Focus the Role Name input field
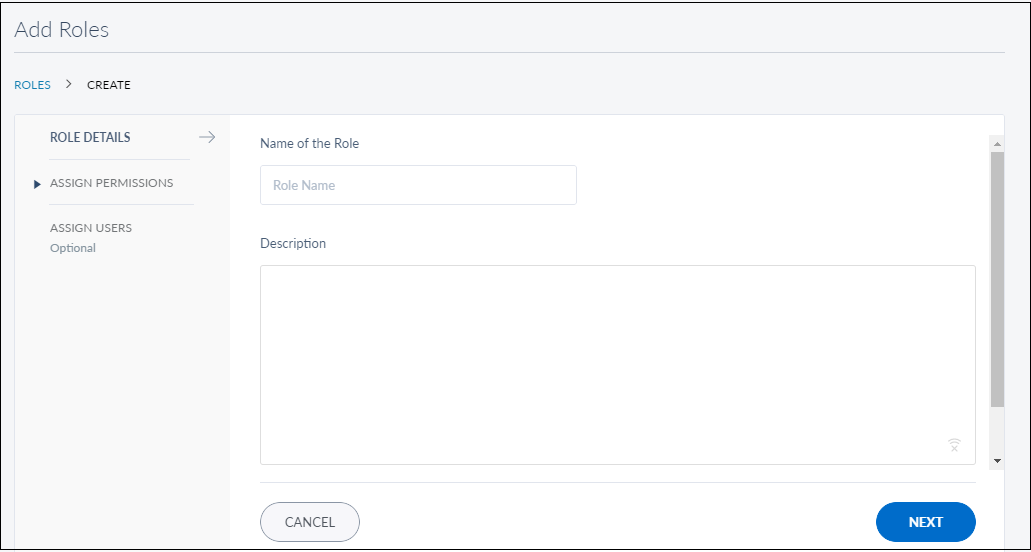1031x552 pixels. [x=418, y=185]
